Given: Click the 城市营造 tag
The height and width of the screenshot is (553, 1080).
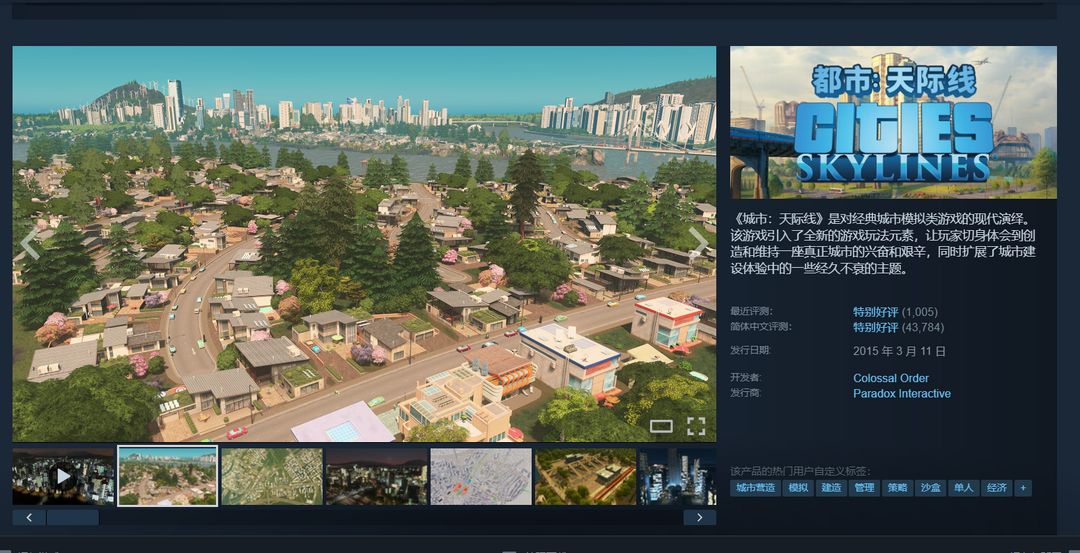Looking at the screenshot, I should coord(755,488).
